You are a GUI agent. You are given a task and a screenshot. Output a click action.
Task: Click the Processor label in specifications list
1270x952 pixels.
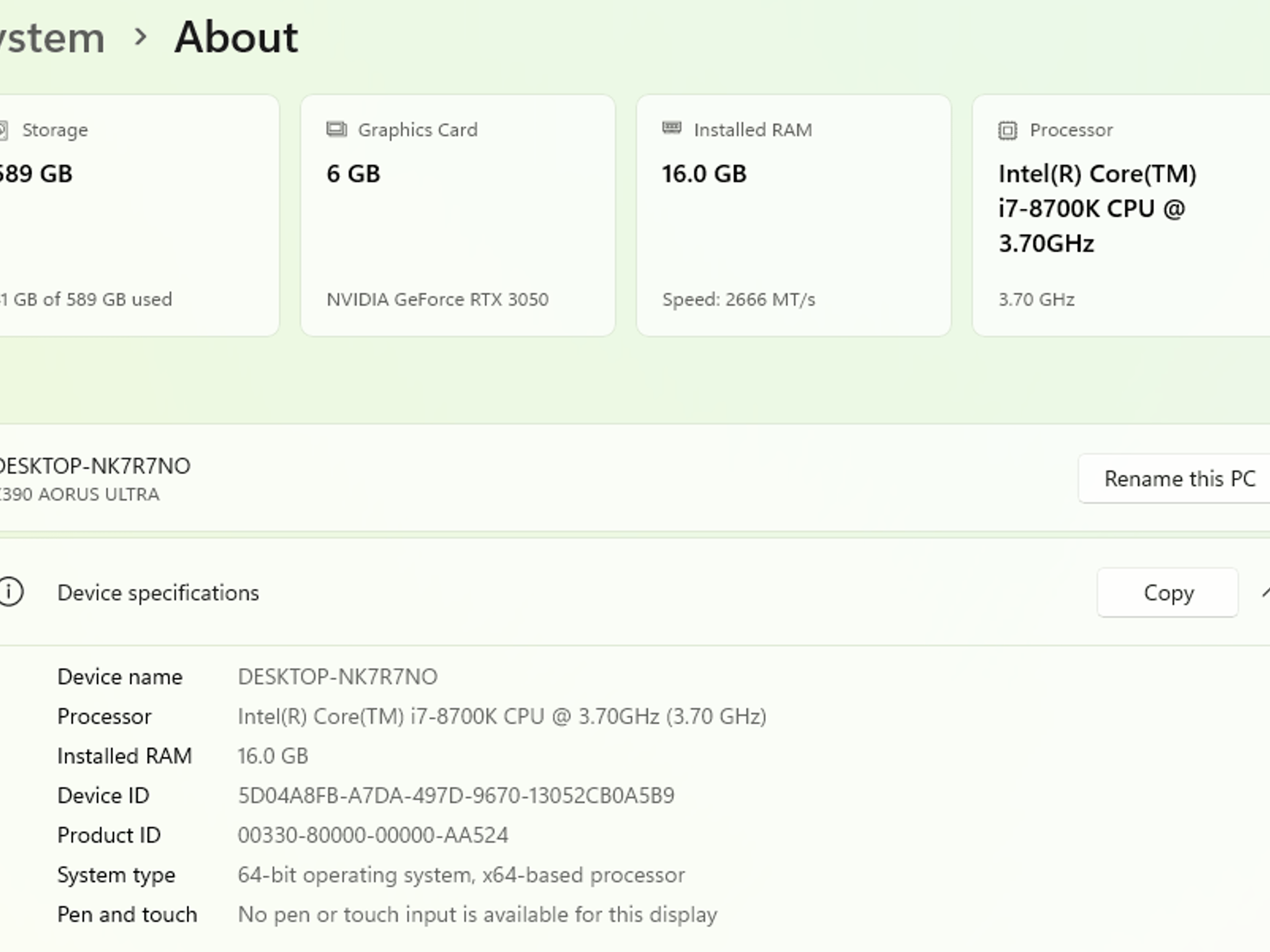pos(104,716)
